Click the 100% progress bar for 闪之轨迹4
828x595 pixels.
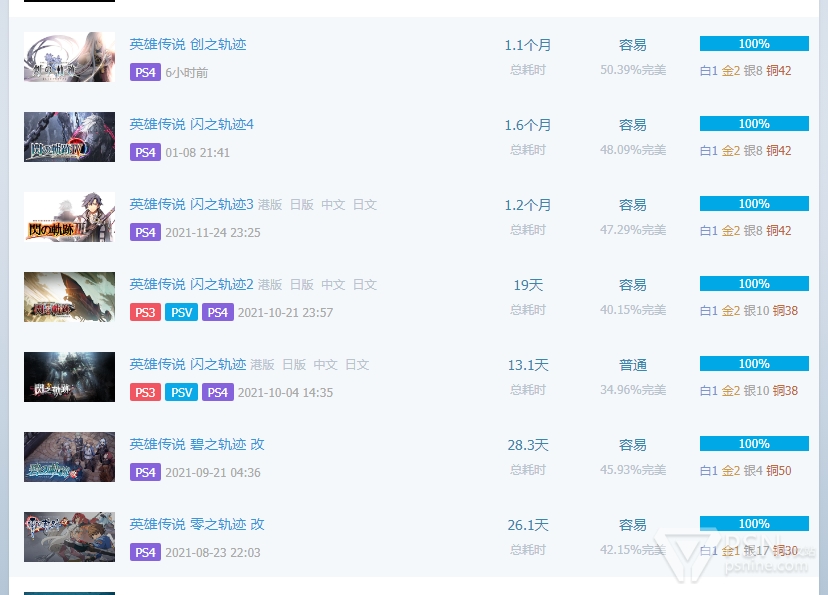[x=754, y=124]
